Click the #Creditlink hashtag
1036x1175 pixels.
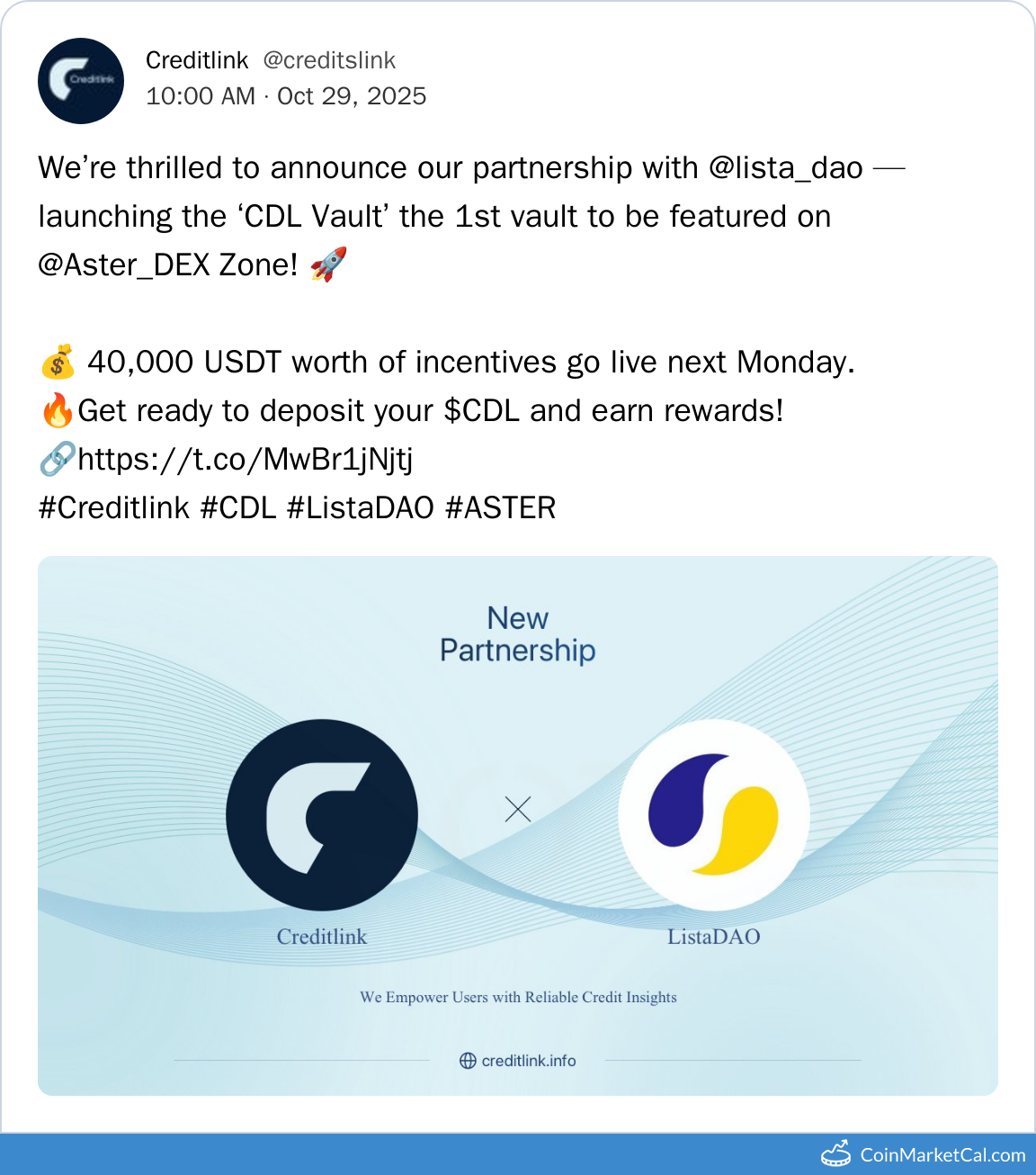[x=114, y=508]
